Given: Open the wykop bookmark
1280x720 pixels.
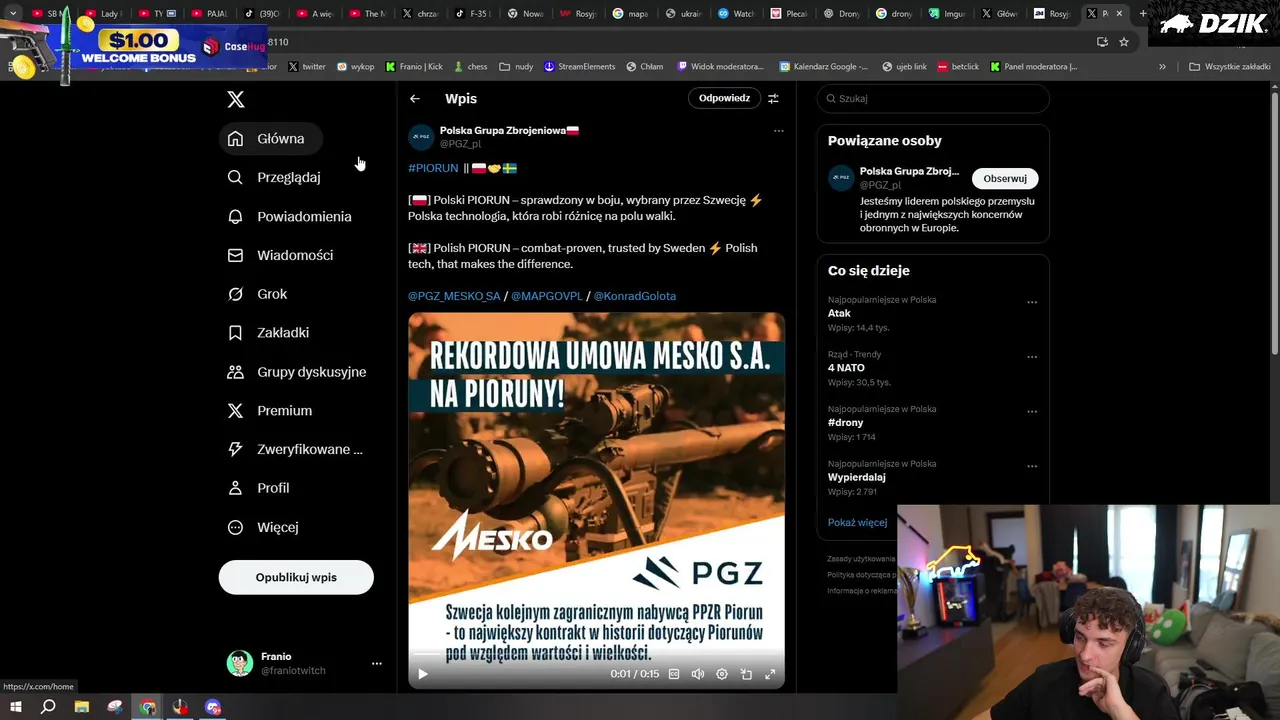Looking at the screenshot, I should (x=355, y=67).
